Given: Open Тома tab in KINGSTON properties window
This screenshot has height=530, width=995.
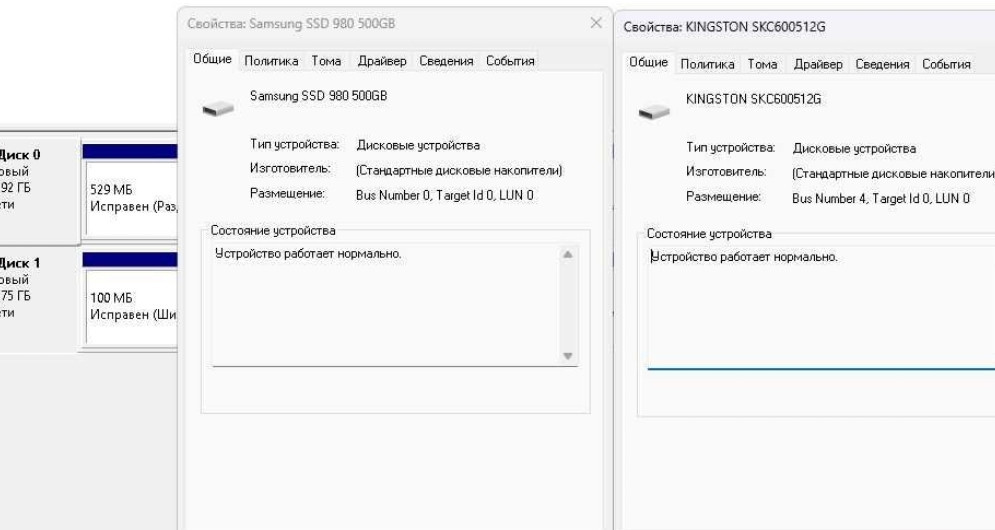Looking at the screenshot, I should tap(762, 64).
